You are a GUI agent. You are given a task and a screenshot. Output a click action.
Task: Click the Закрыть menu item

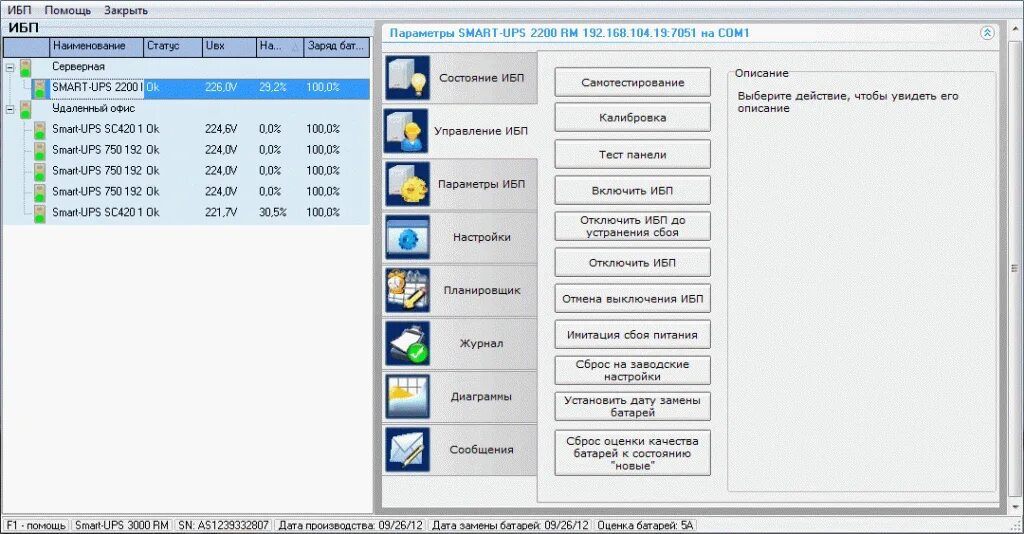[126, 10]
